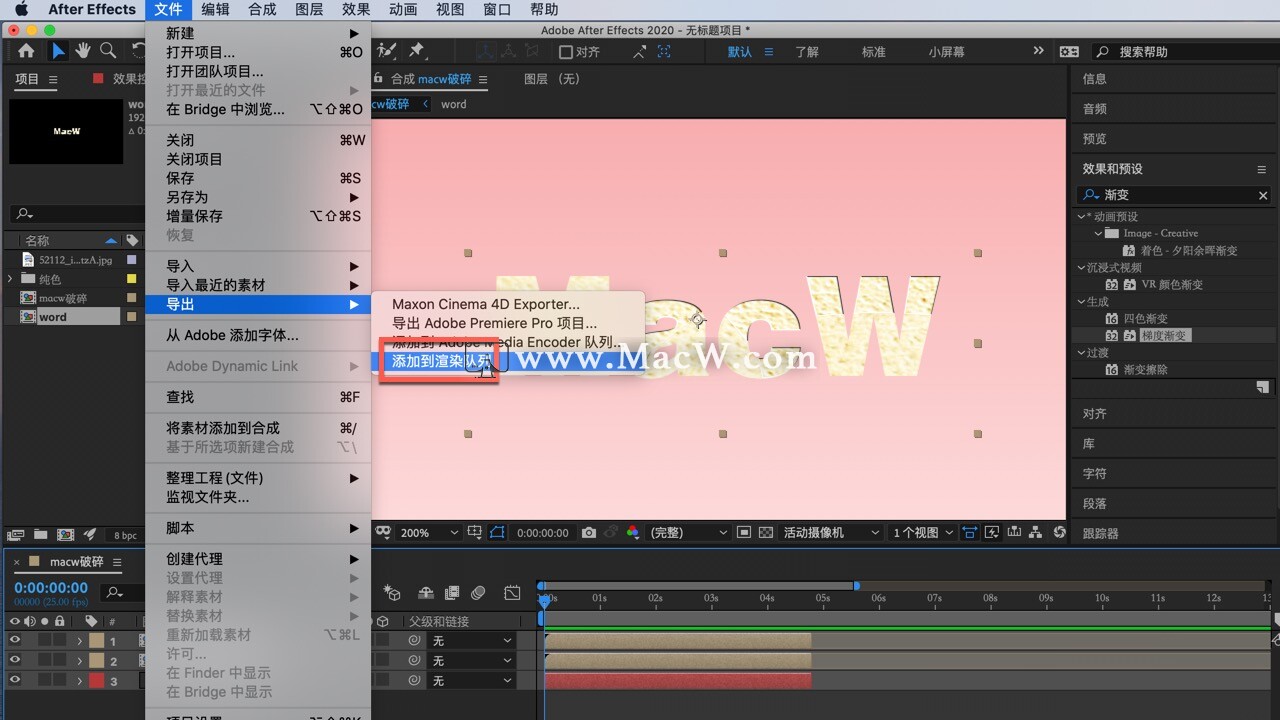Screen dimensions: 1280x720
Task: Toggle the transparency grid icon
Action: pos(766,533)
